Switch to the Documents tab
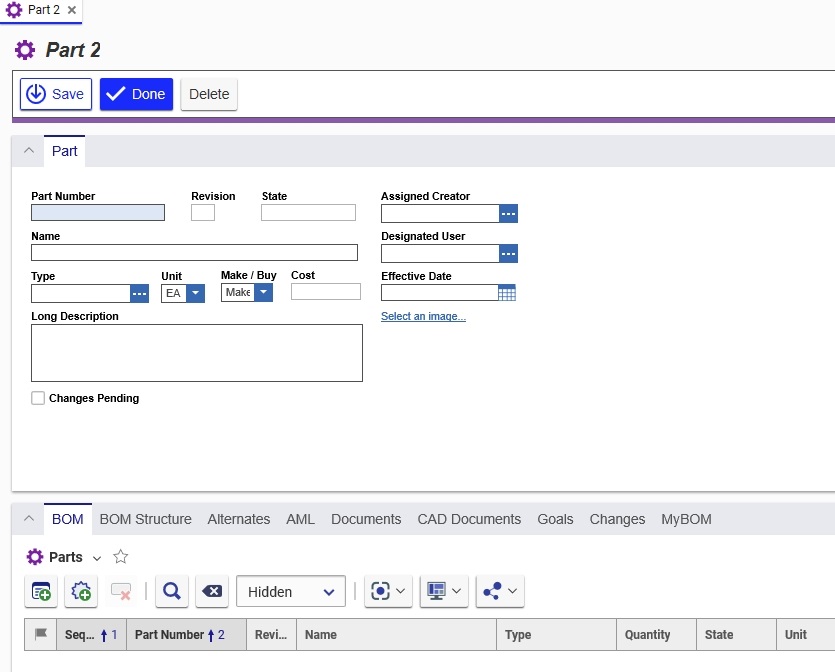The height and width of the screenshot is (672, 835). coord(366,519)
